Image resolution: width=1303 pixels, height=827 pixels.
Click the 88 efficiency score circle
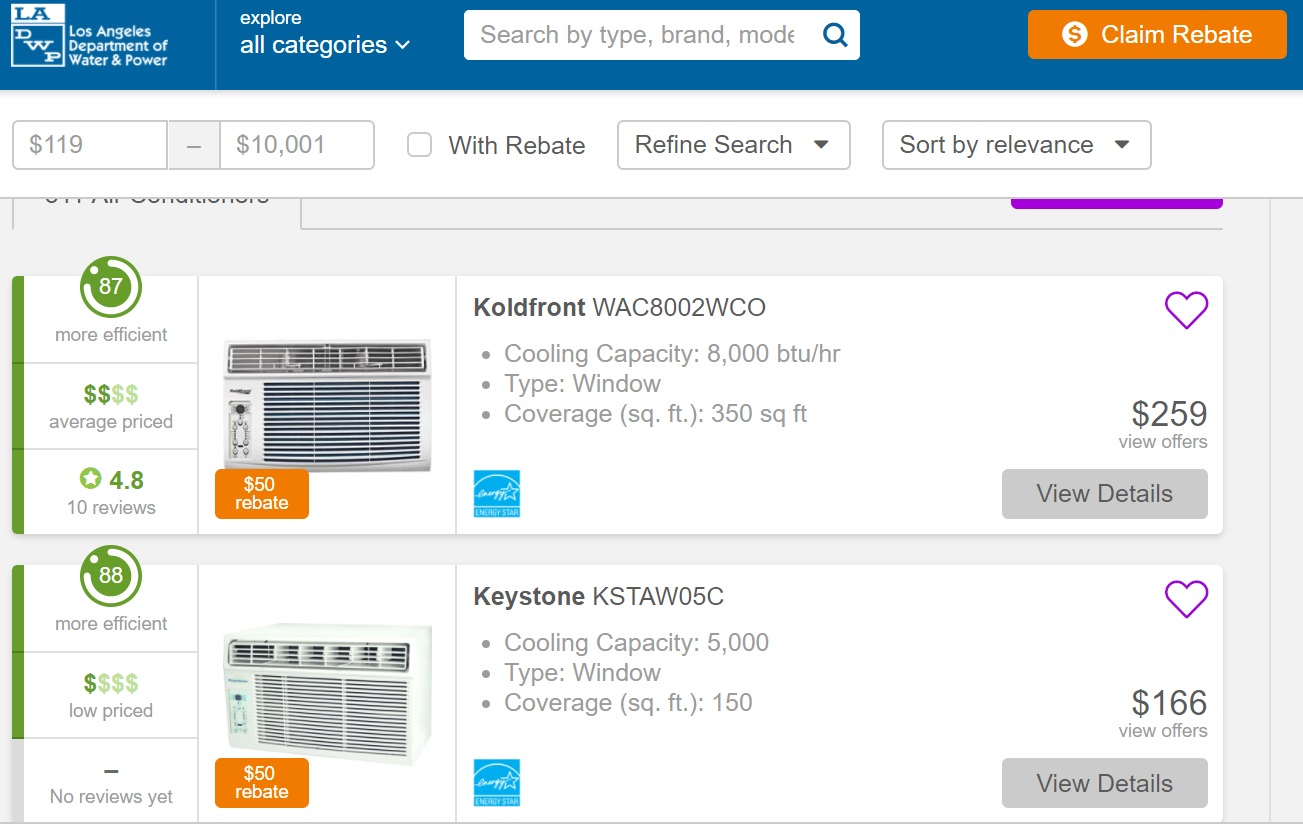tap(111, 576)
